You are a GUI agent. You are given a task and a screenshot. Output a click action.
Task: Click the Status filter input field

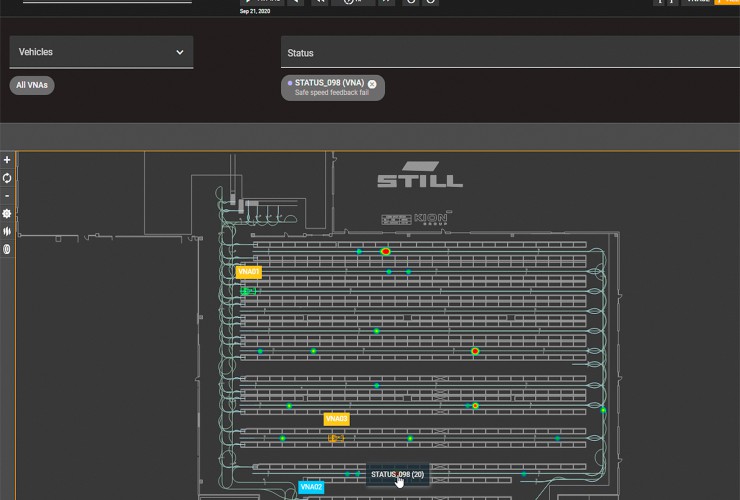[x=510, y=53]
